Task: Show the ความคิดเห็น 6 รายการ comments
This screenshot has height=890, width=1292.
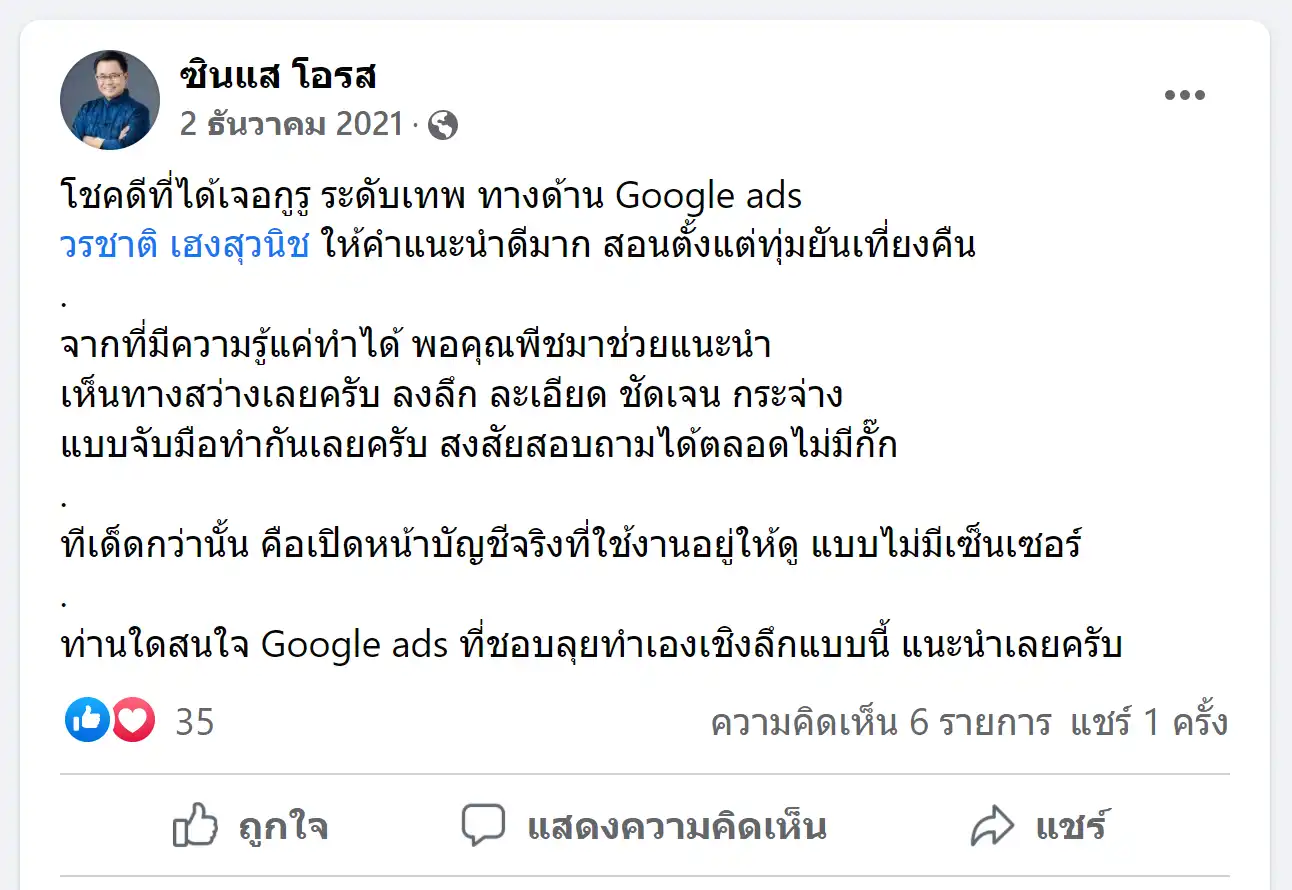Action: [880, 722]
